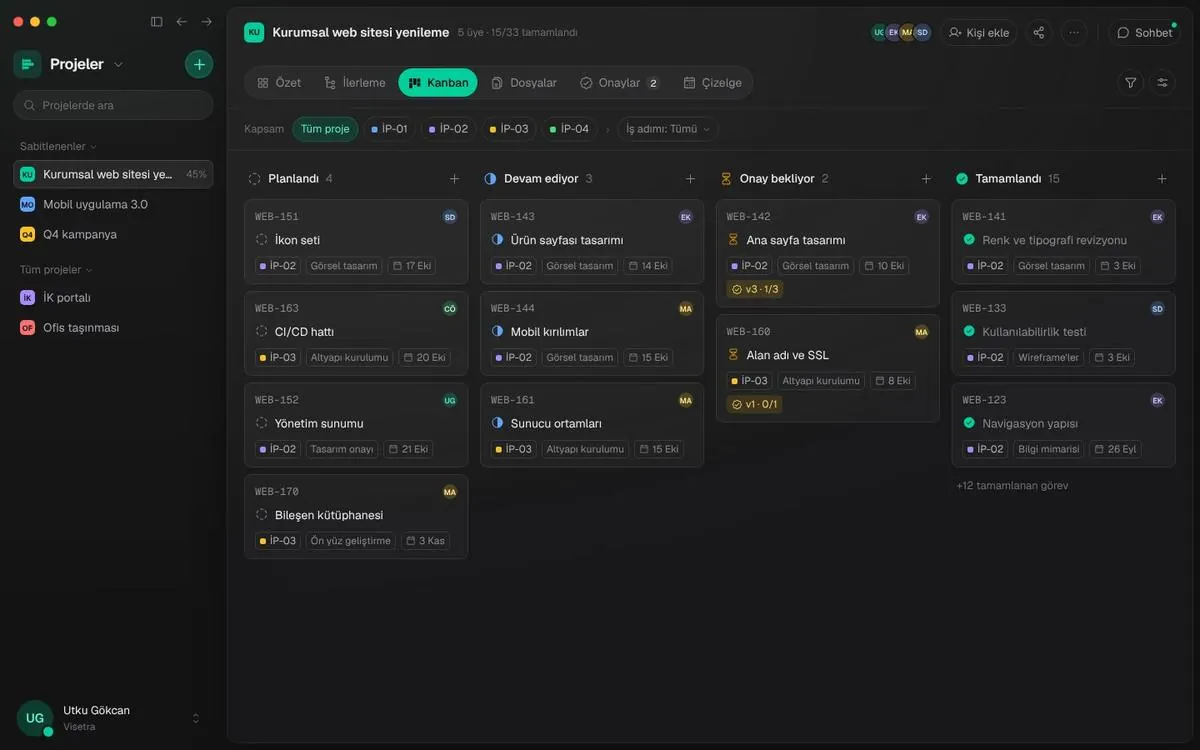Image resolution: width=1200 pixels, height=750 pixels.
Task: Open the share icon in header
Action: [1039, 32]
